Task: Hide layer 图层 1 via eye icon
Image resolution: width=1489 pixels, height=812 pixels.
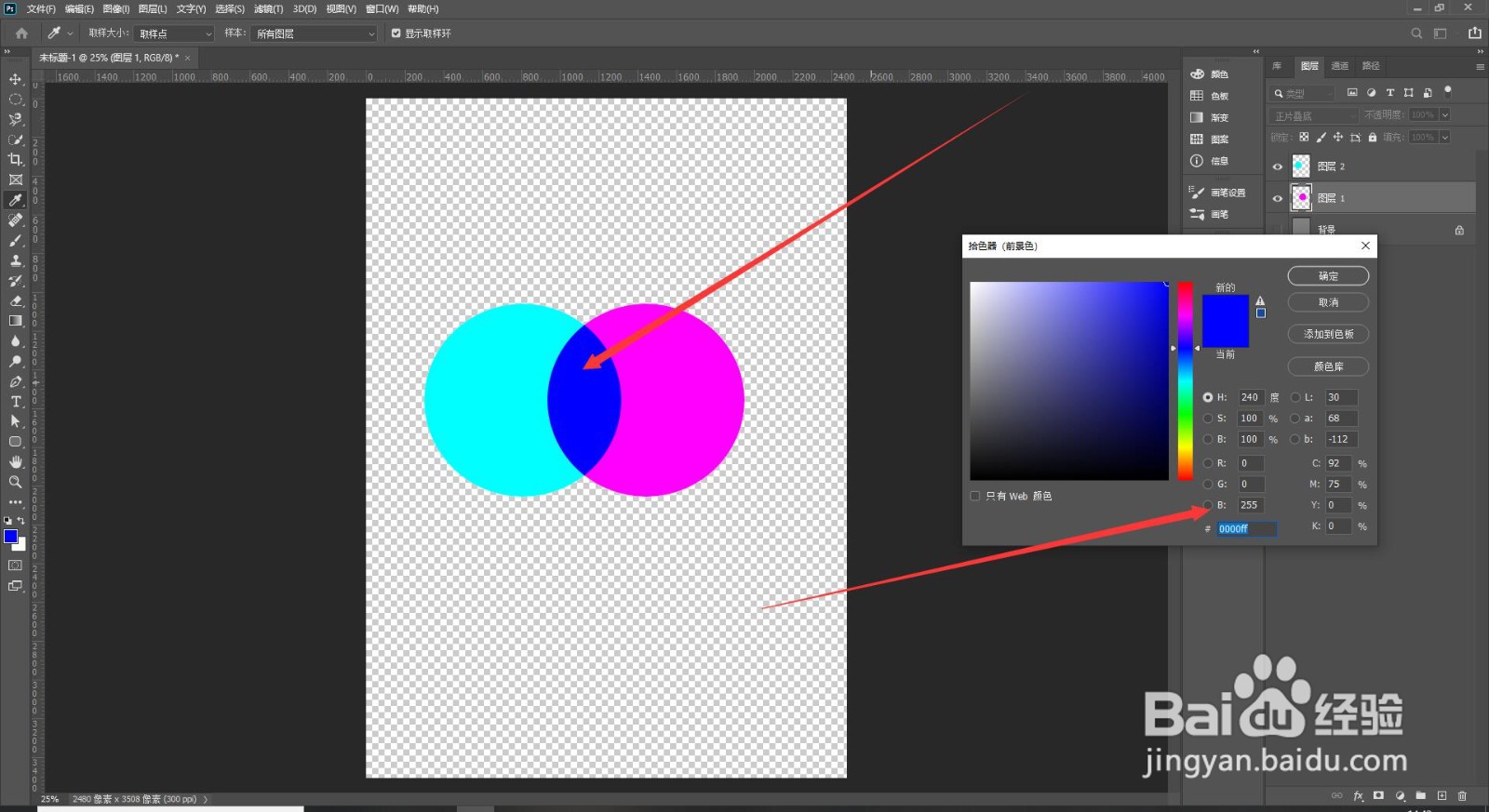Action: pos(1278,198)
